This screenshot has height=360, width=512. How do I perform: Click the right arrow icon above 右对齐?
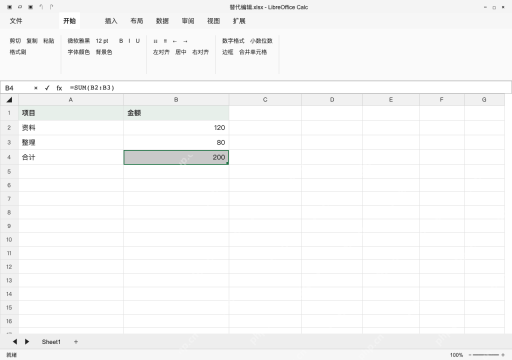pyautogui.click(x=185, y=41)
